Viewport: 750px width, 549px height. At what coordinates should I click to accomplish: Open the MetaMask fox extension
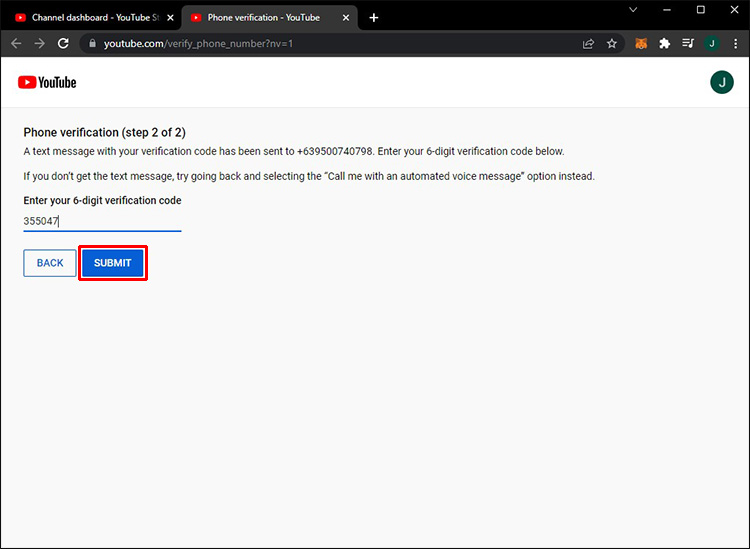[x=641, y=44]
